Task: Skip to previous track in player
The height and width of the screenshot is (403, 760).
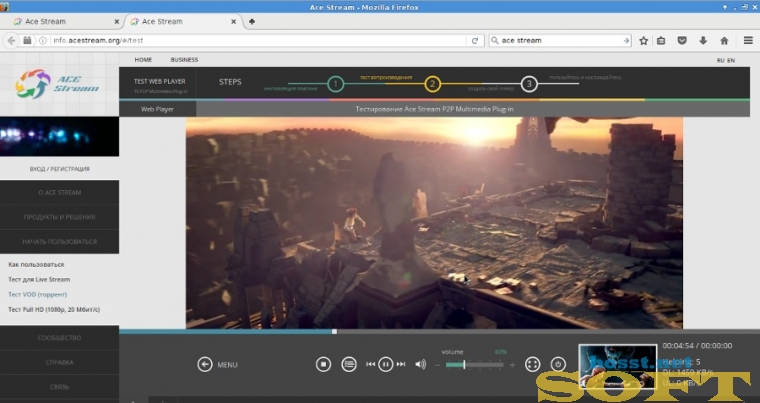Action: (370, 364)
